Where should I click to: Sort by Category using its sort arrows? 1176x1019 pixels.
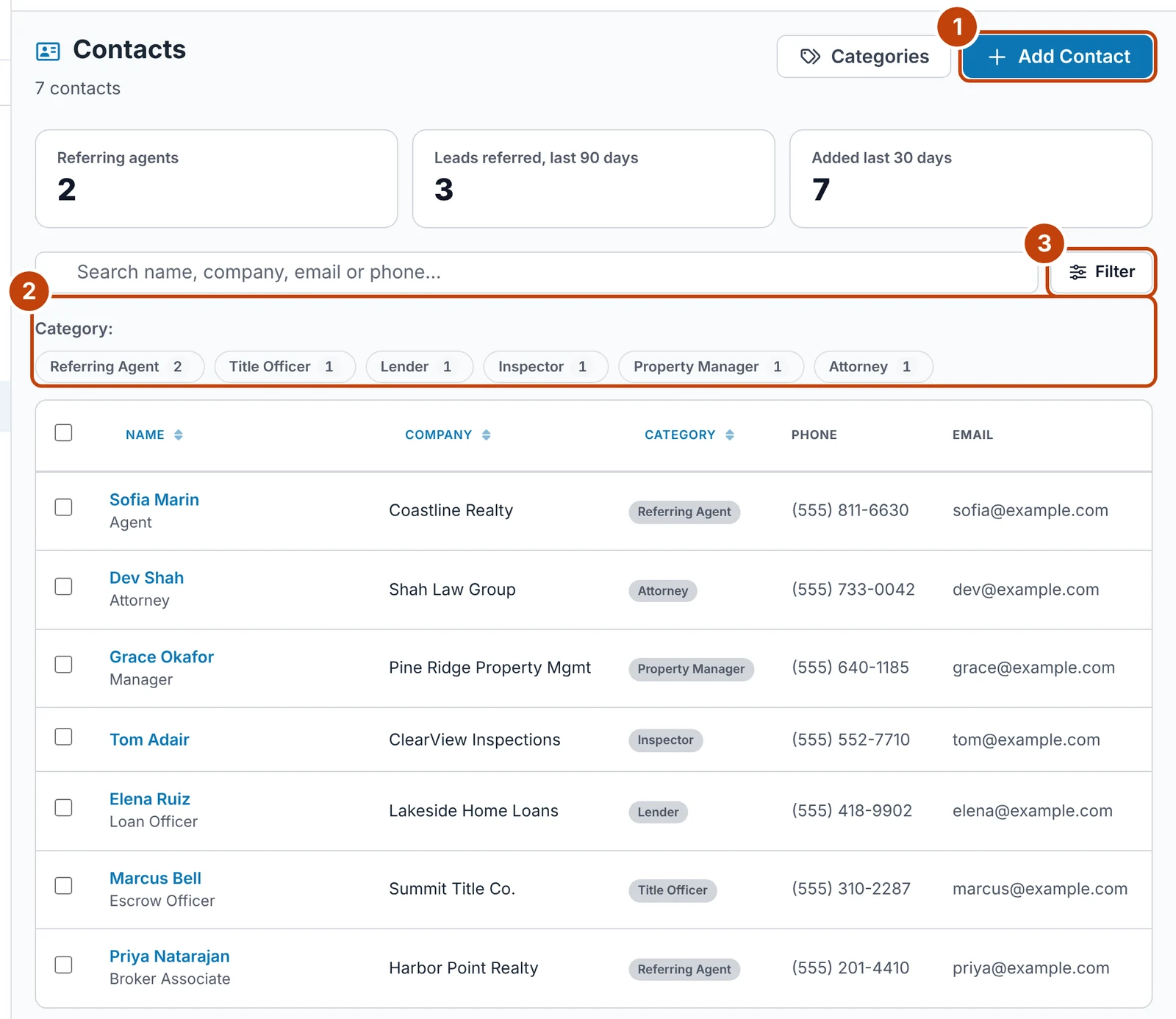[730, 435]
